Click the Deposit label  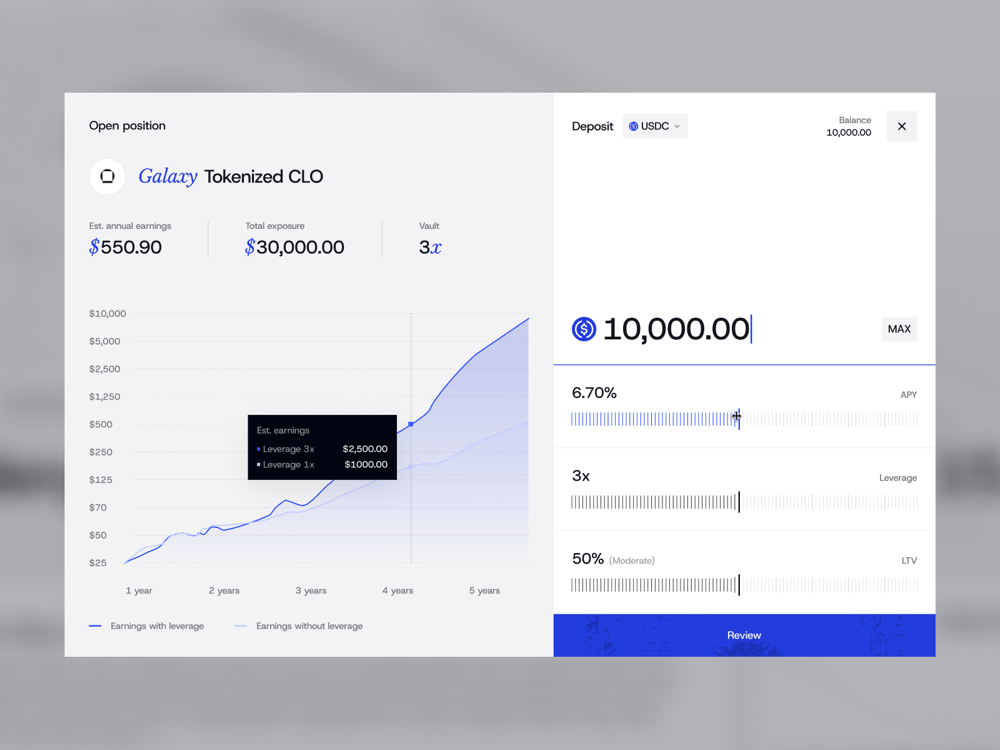pos(592,126)
